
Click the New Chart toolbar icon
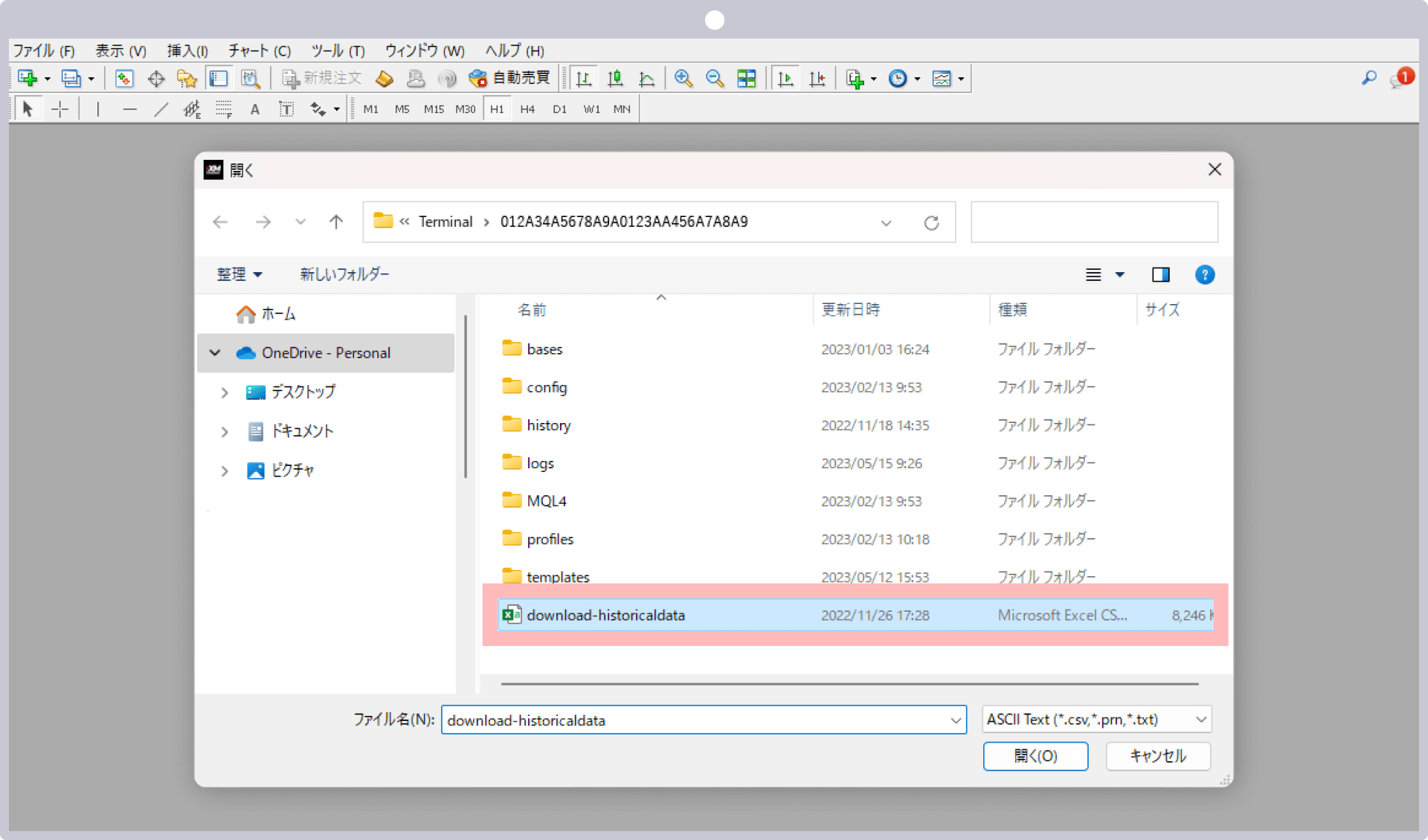[x=28, y=78]
